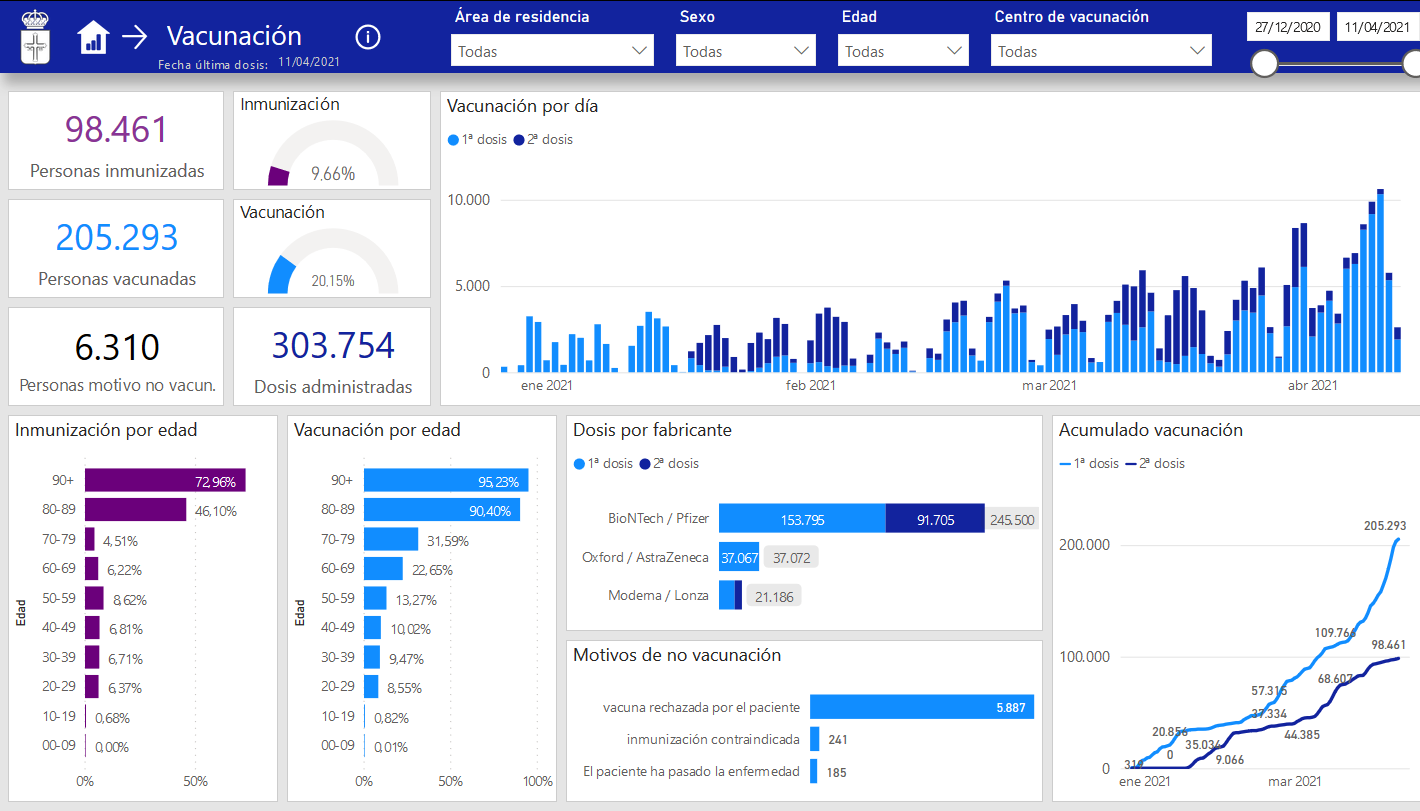Select the 303.754 Dosis administradas card

(x=332, y=356)
